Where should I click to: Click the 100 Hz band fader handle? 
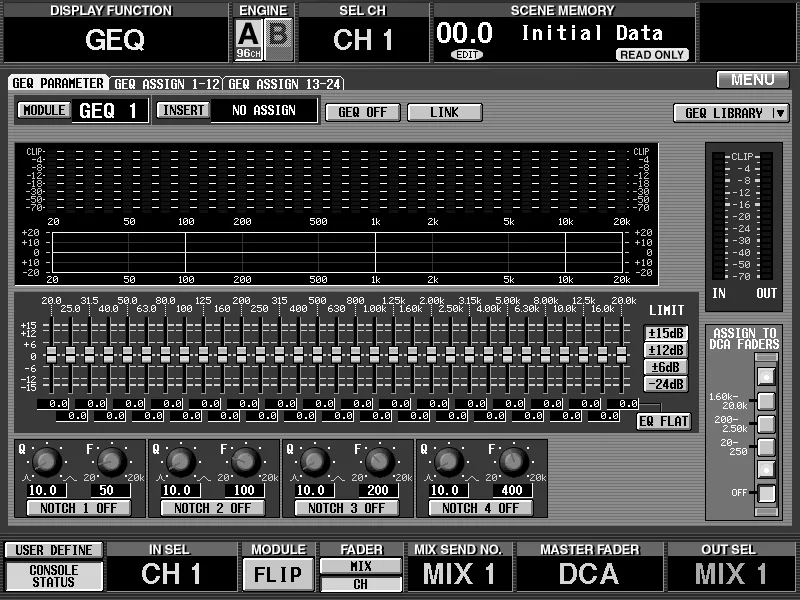184,355
